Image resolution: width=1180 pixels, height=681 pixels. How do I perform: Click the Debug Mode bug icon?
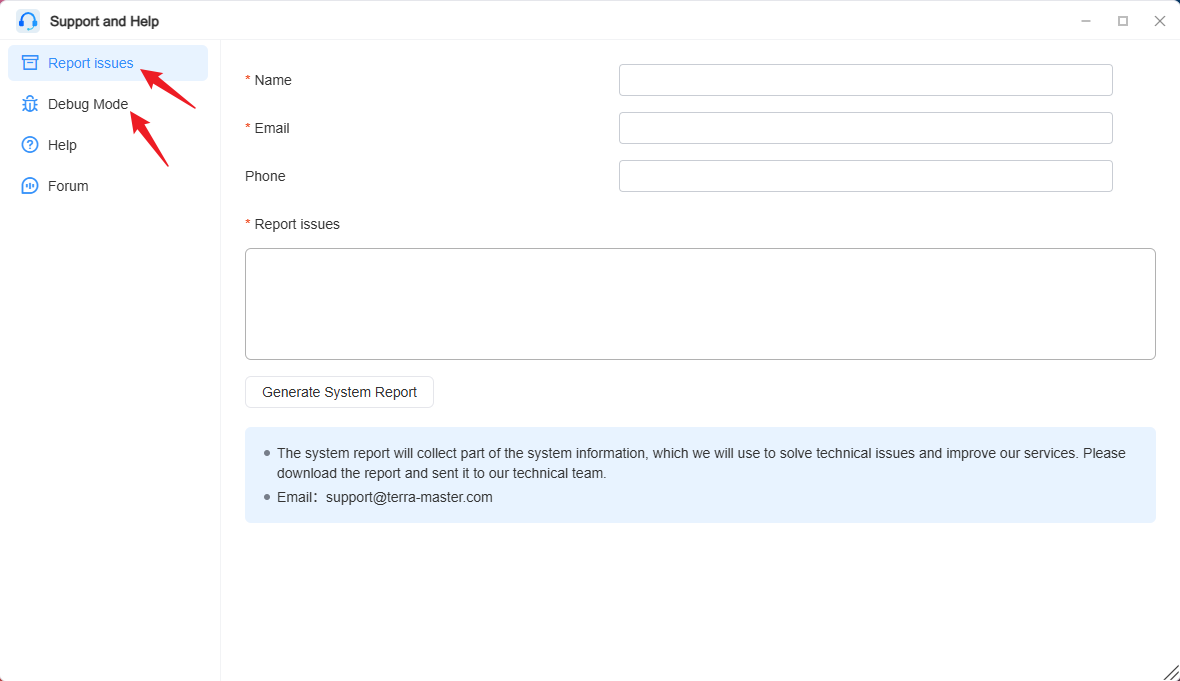pos(30,104)
